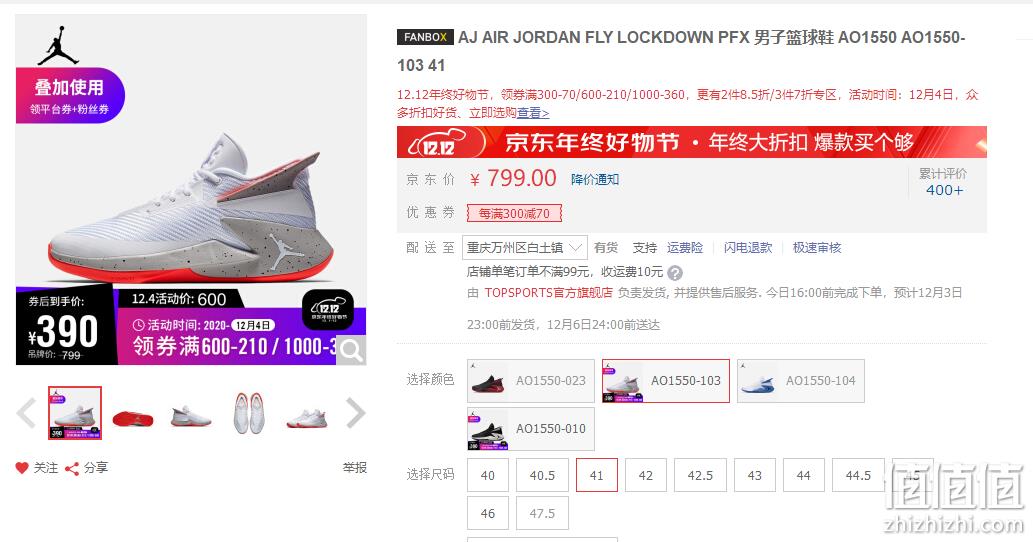Select size 42.5
The width and height of the screenshot is (1033, 542).
(700, 475)
